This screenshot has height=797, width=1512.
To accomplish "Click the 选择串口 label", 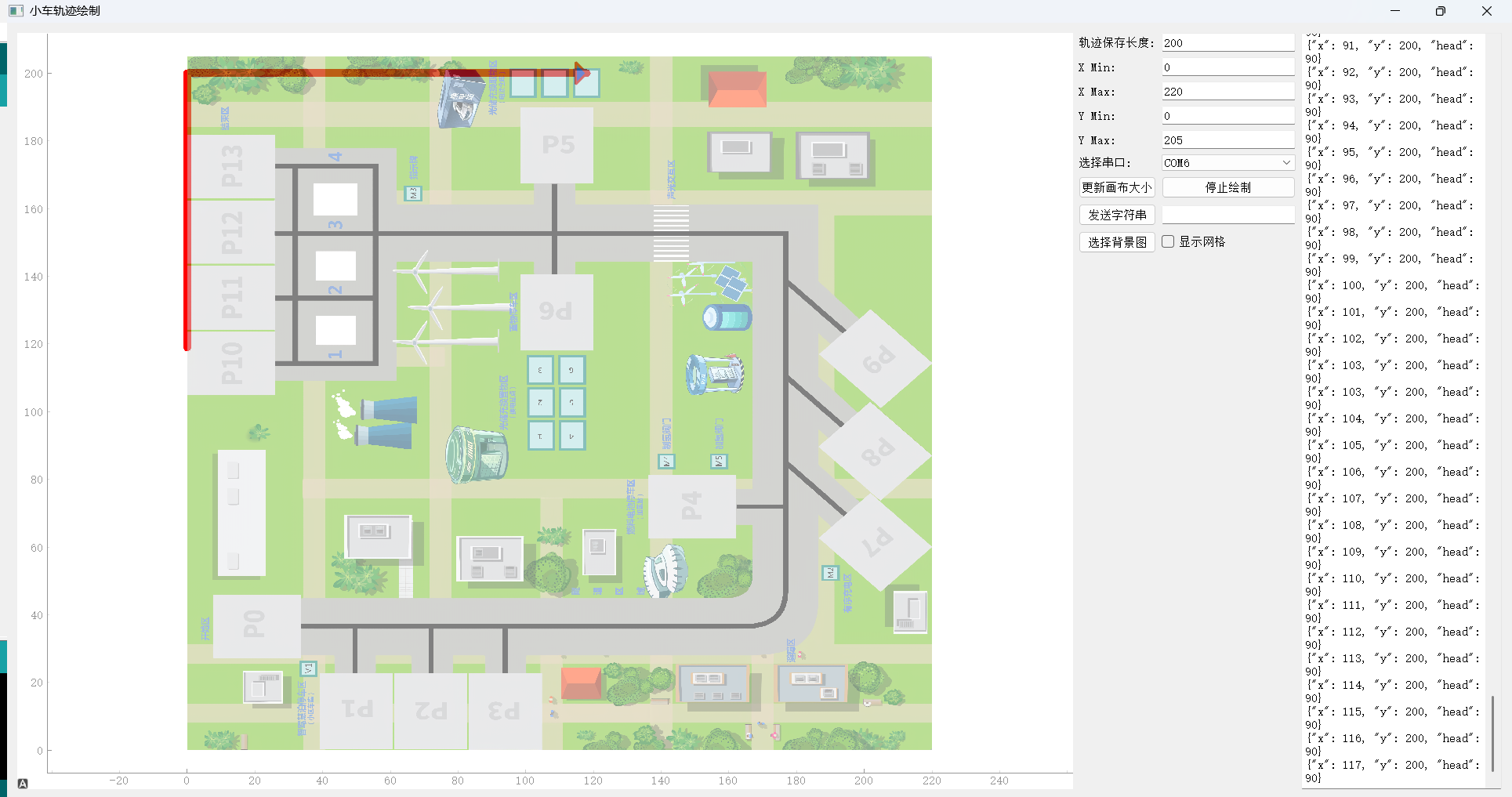I will pos(1104,162).
